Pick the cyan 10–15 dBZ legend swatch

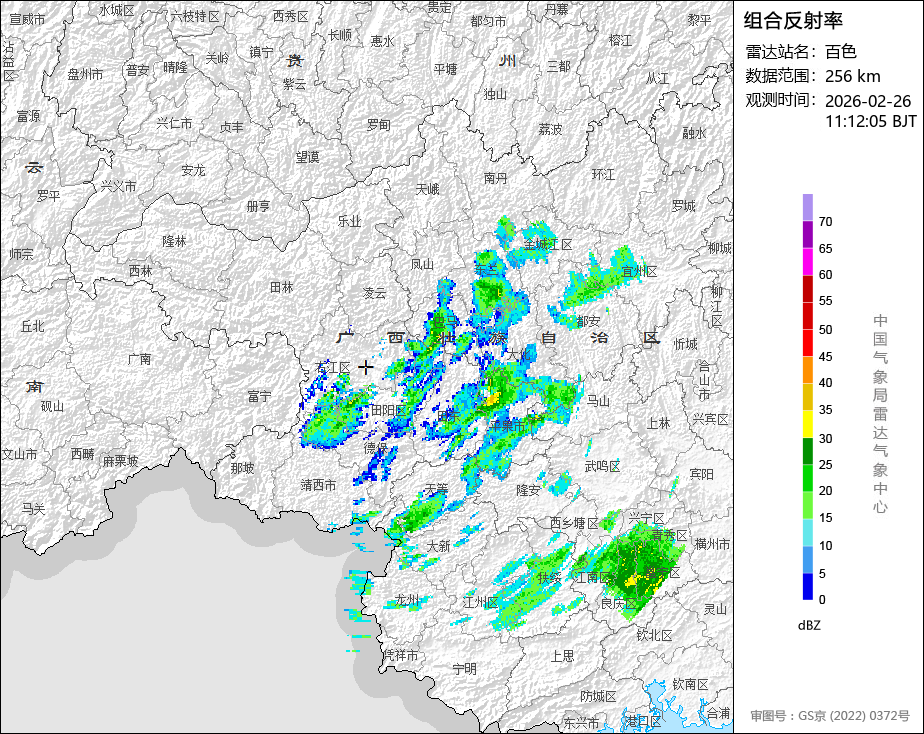point(807,532)
